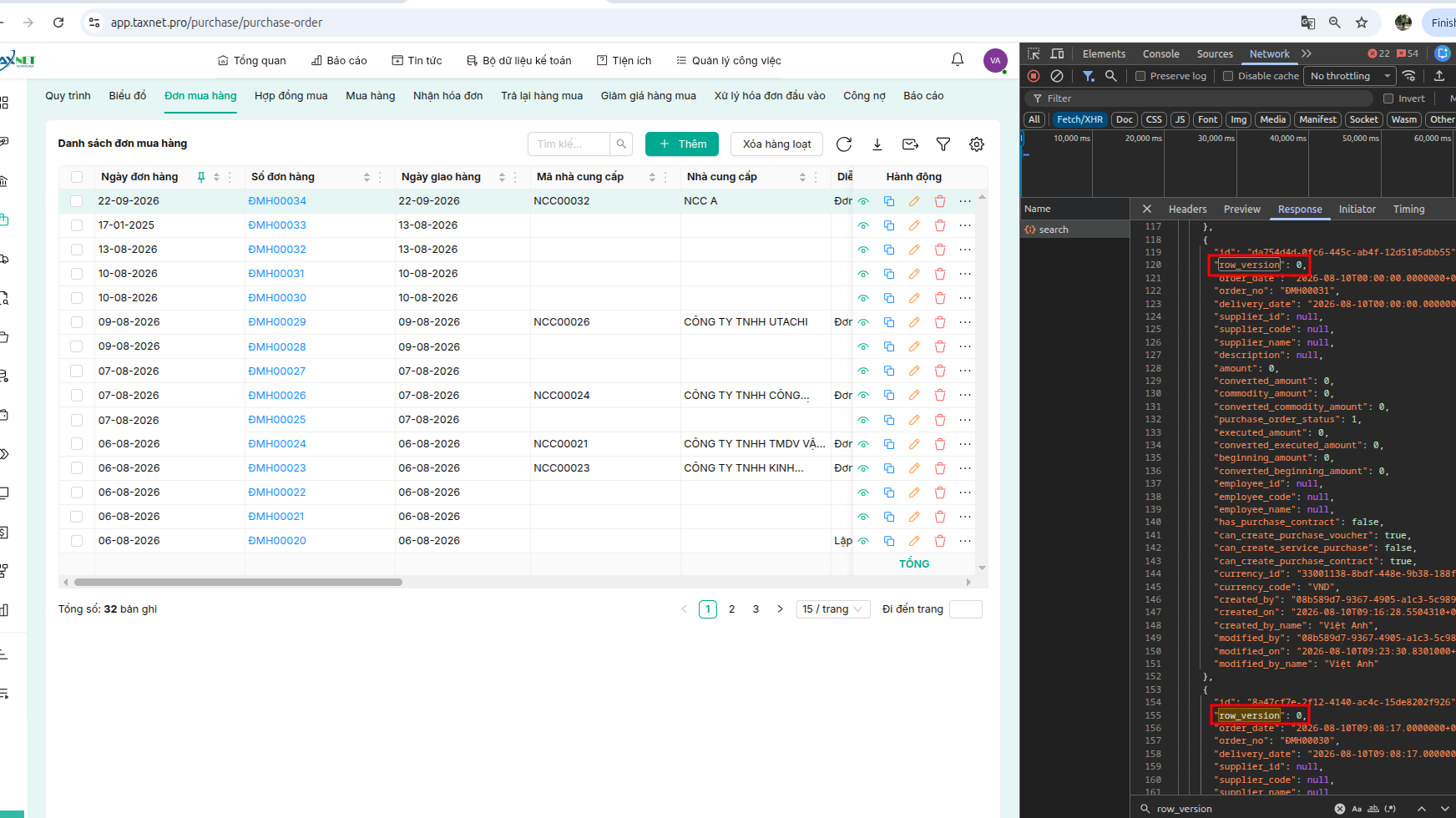Tick the checkbox for row ĐMH00034
The height and width of the screenshot is (818, 1456).
click(77, 201)
